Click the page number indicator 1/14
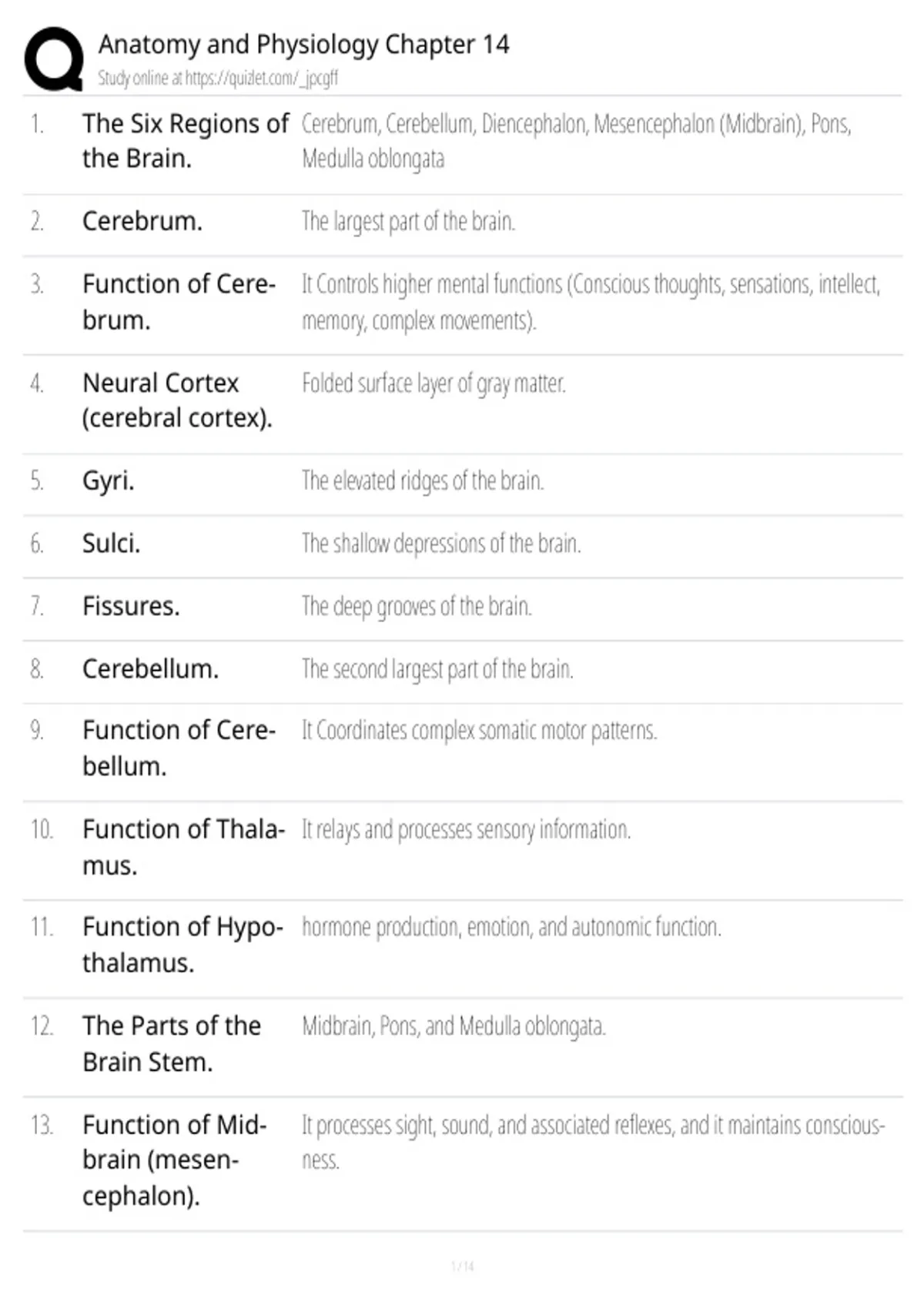924x1309 pixels. coord(462,1266)
